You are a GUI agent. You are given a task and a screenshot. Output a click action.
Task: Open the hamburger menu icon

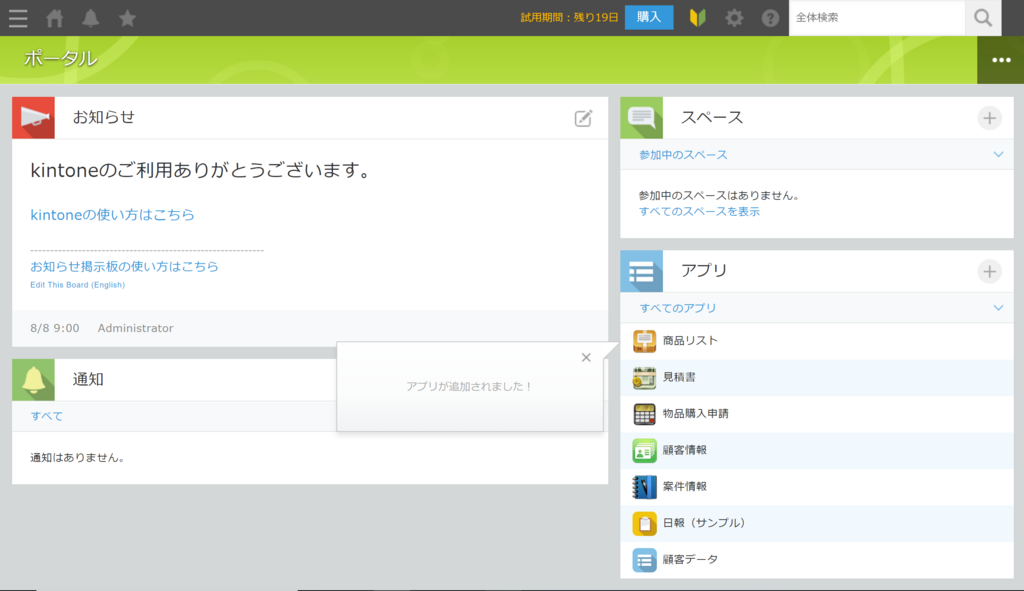[x=18, y=18]
